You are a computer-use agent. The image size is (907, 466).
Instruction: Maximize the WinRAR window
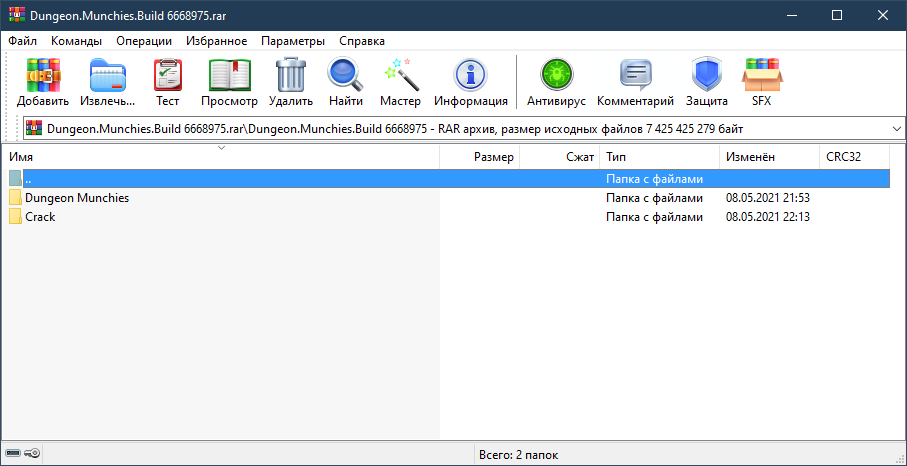836,16
